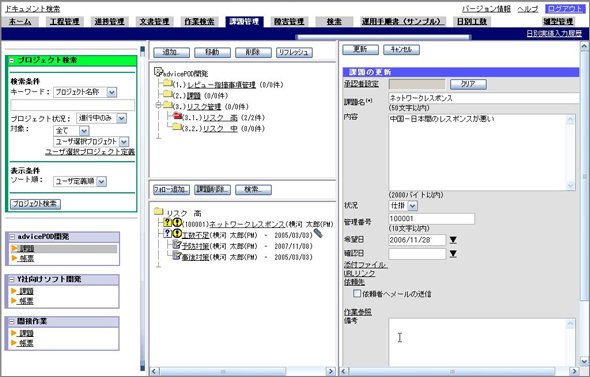The width and height of the screenshot is (590, 377).
Task: Switch to the 進捗管理 tab
Action: pyautogui.click(x=109, y=21)
